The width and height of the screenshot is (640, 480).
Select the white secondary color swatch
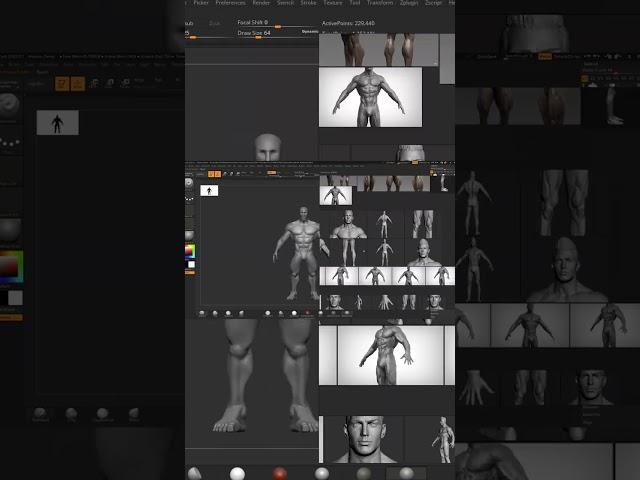point(191,264)
